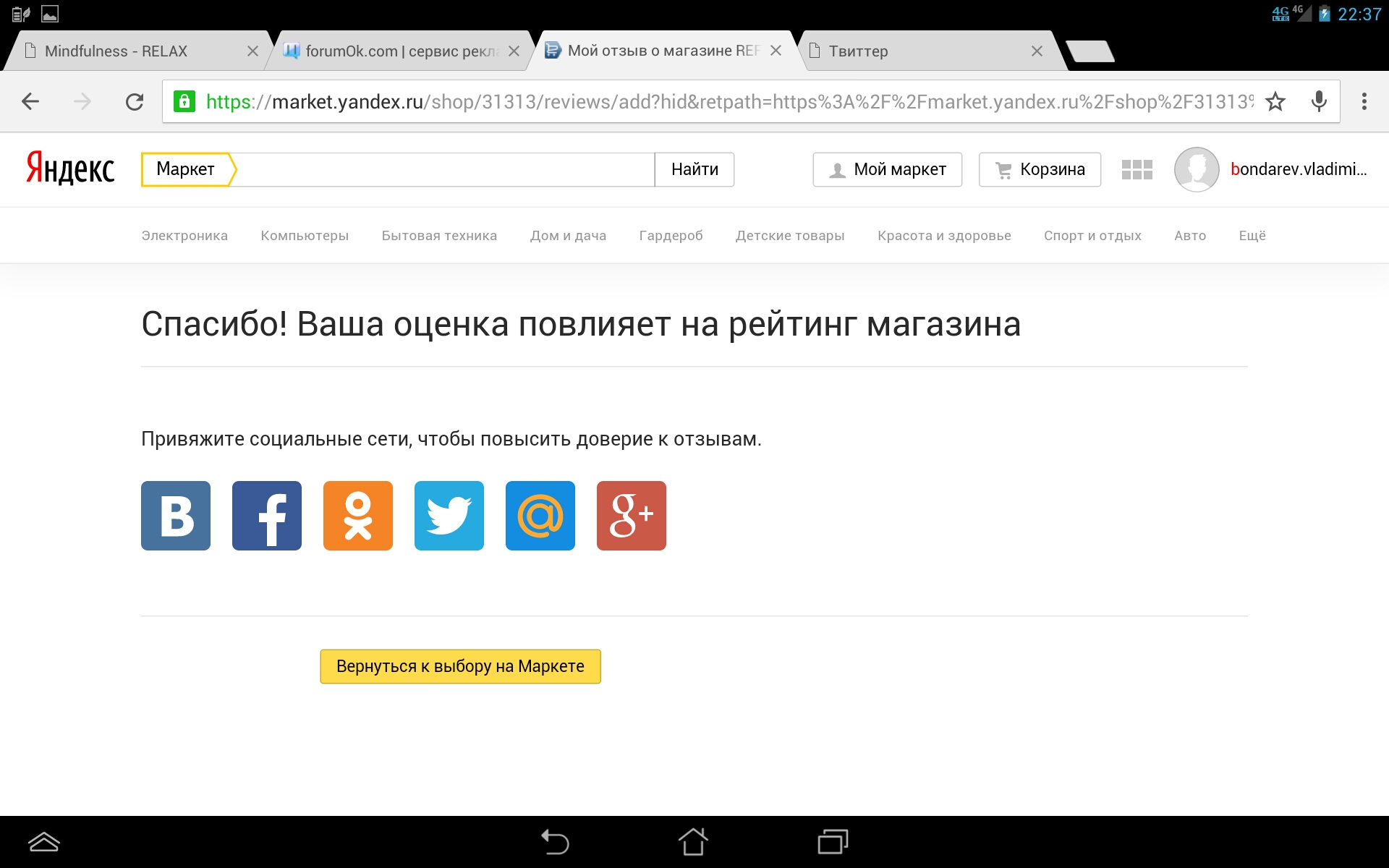Open user profile avatar
Image resolution: width=1389 pixels, height=868 pixels.
coord(1197,169)
